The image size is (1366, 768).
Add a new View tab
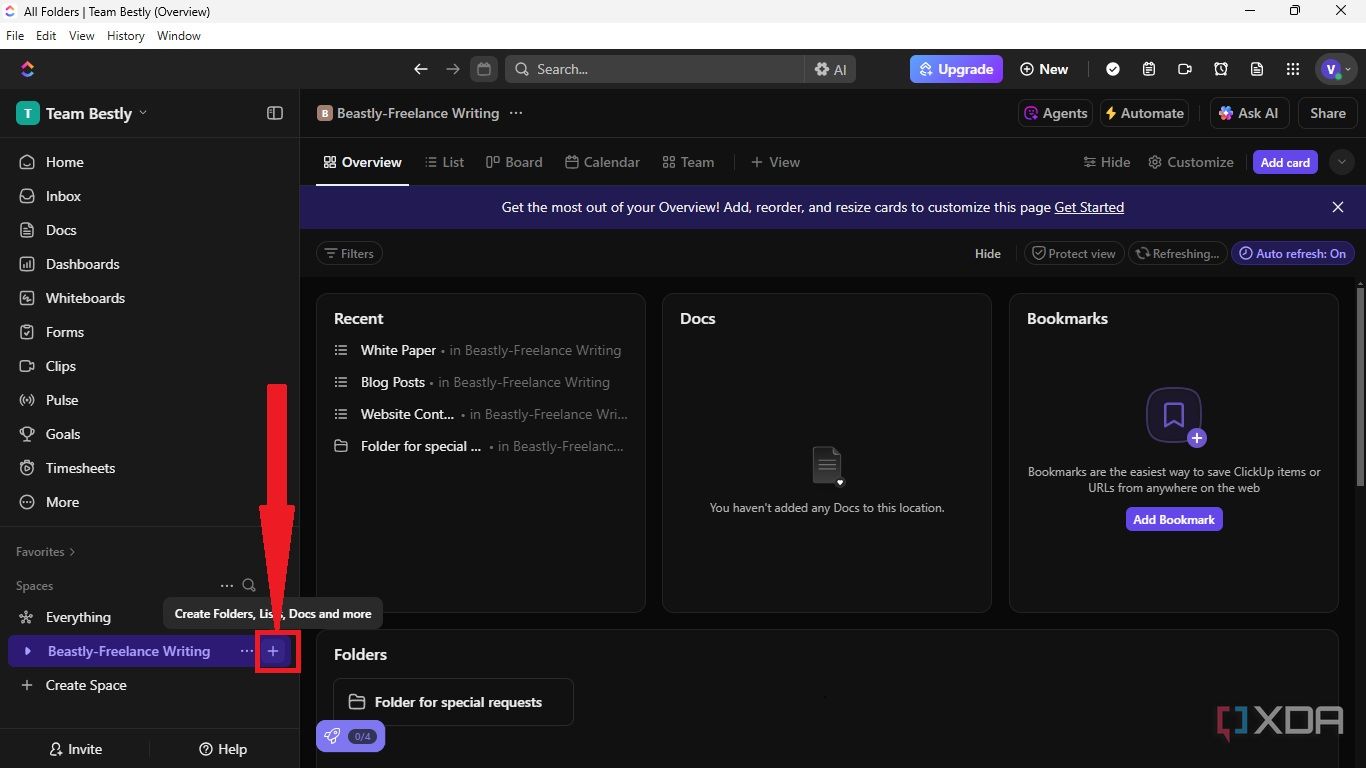[x=775, y=162]
